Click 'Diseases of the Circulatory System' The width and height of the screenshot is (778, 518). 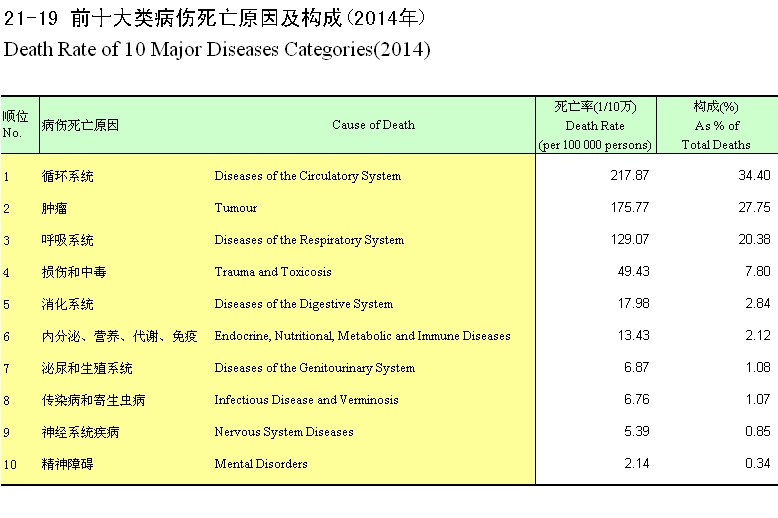coord(308,176)
